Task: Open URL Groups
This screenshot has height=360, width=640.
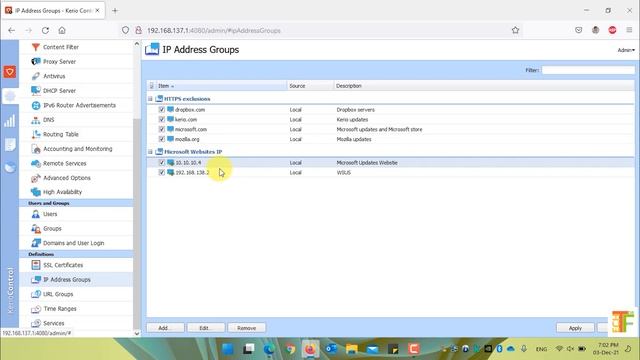Action: pyautogui.click(x=58, y=294)
